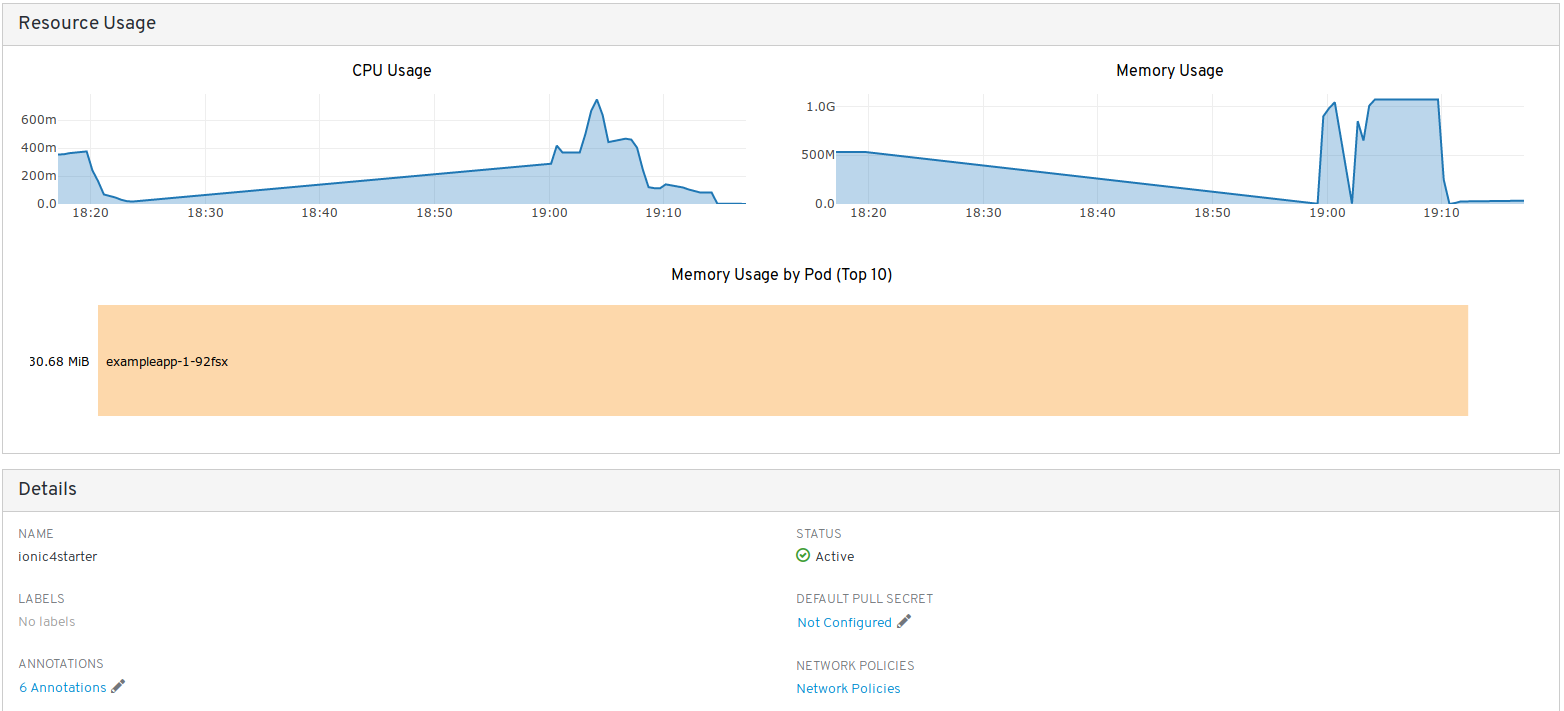Click the No labels placeholder text

click(x=47, y=622)
